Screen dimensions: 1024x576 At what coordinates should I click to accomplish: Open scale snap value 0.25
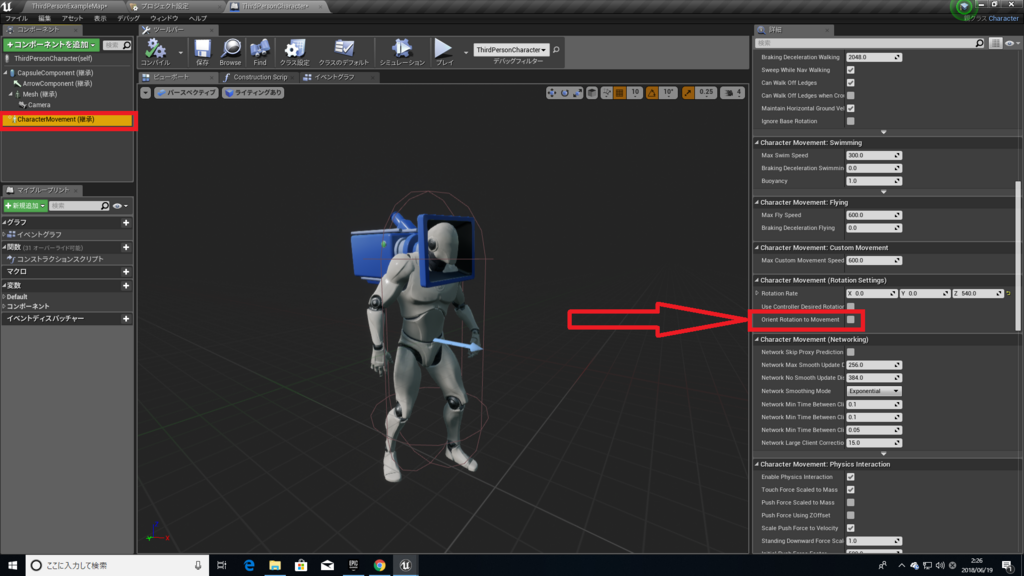tap(706, 93)
